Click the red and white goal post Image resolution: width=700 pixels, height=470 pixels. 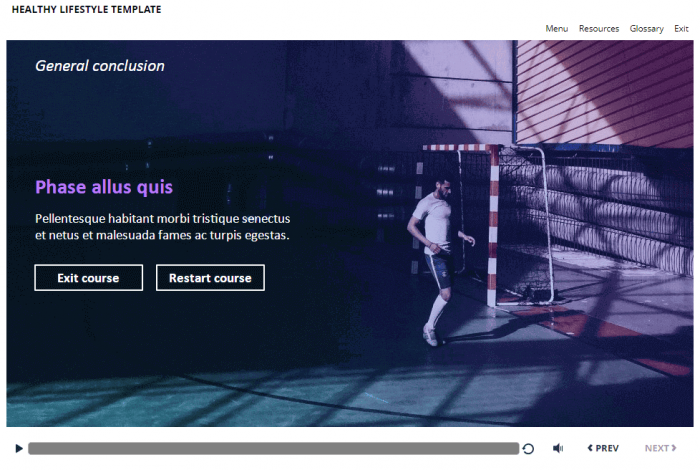[x=494, y=220]
